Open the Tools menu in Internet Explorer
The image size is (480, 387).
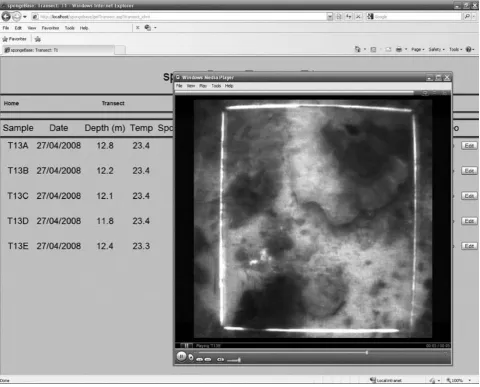(x=69, y=28)
